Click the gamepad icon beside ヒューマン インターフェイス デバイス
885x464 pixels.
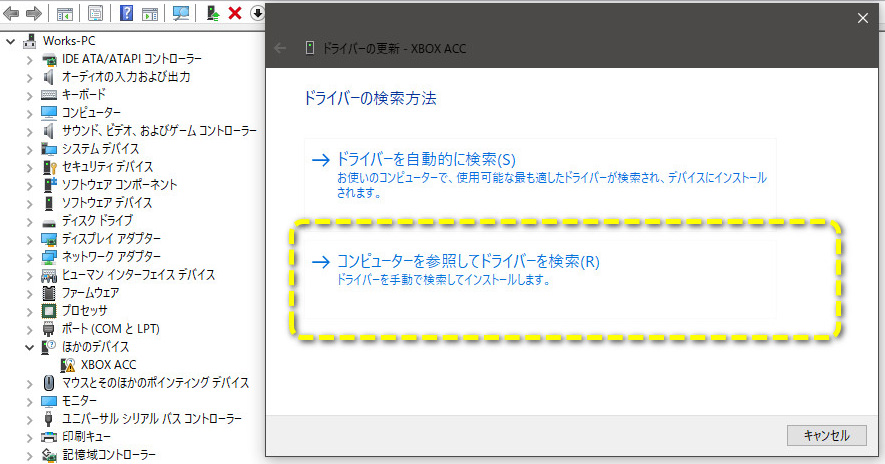click(49, 275)
